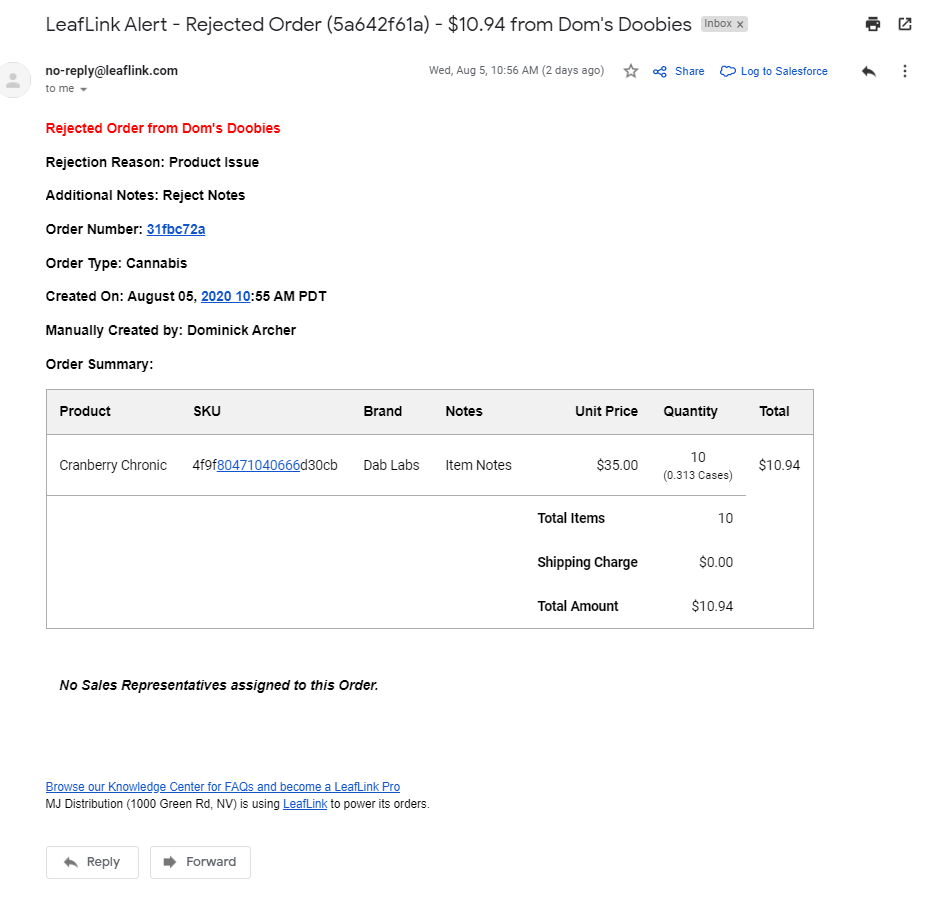
Task: Click 'MJ Distribution (1000 Green Rd, NV)' text
Action: 141,803
